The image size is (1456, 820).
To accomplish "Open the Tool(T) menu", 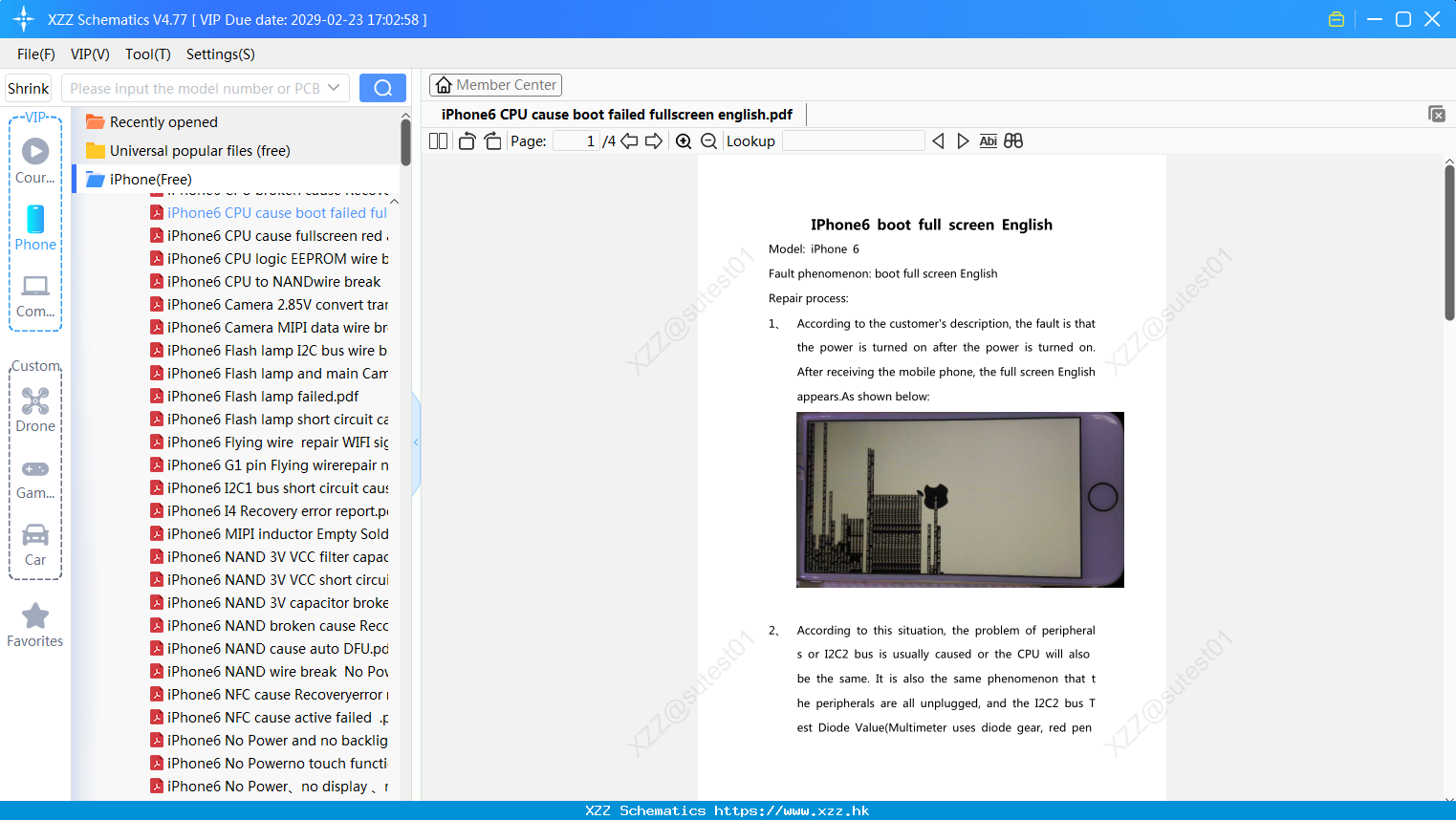I will 148,54.
